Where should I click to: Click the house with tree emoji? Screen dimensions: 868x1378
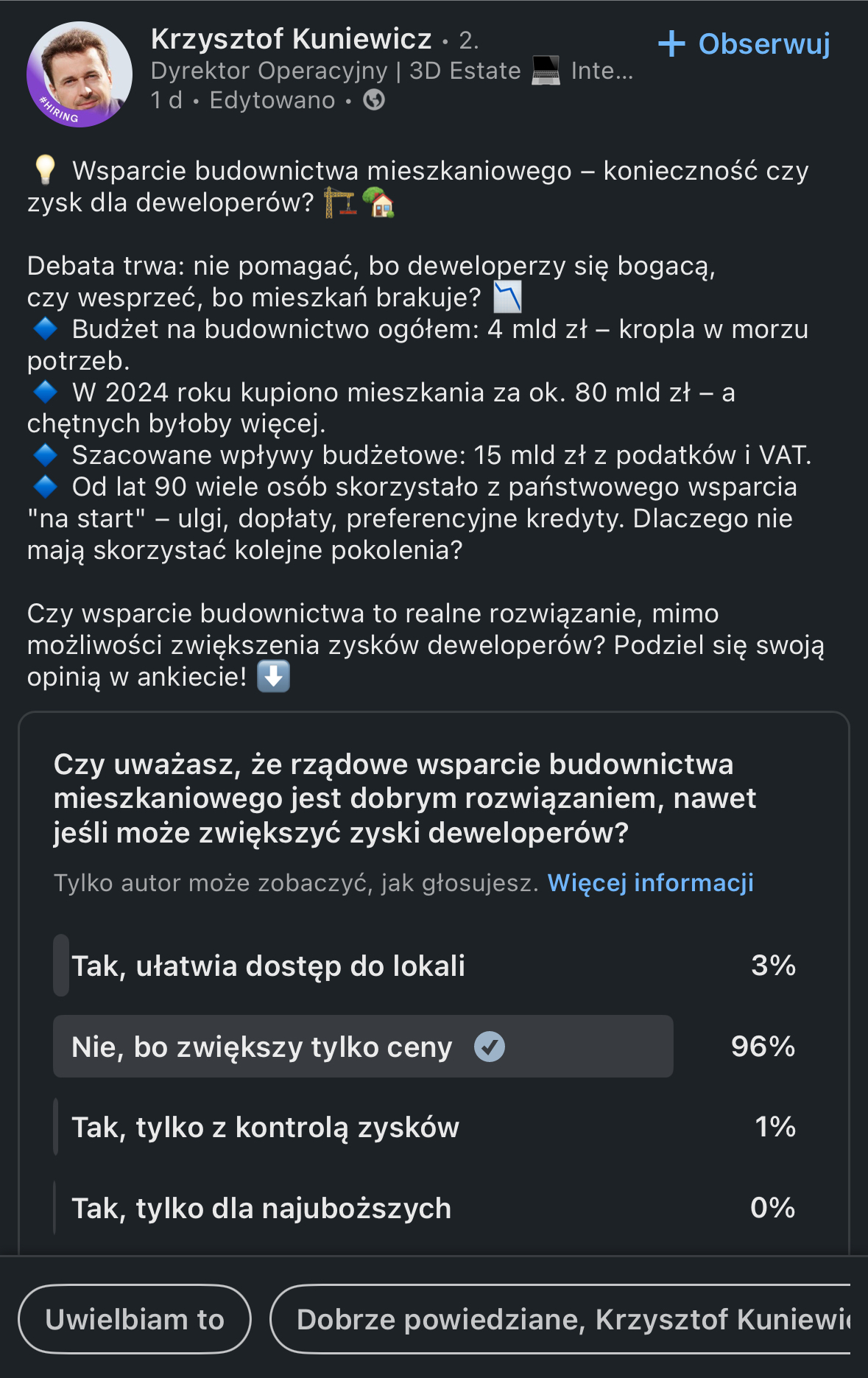(379, 203)
